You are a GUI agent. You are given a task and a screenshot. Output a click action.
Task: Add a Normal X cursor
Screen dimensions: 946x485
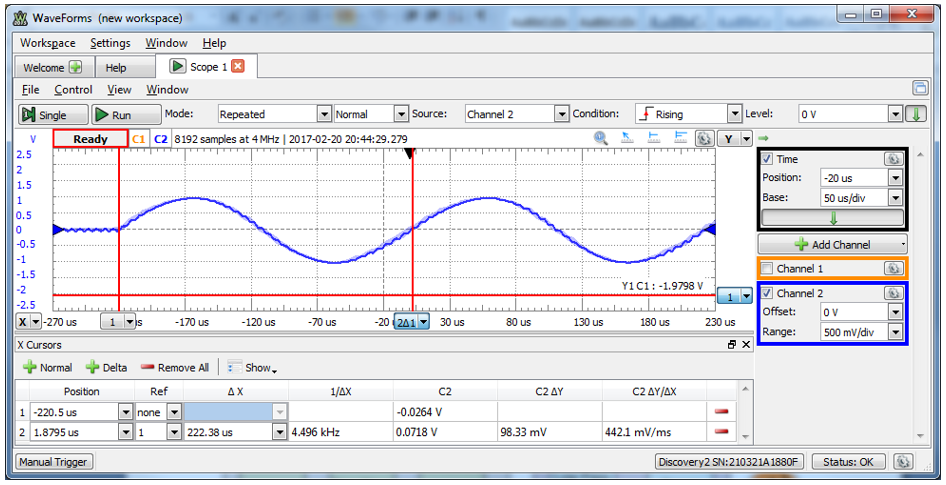[x=48, y=367]
